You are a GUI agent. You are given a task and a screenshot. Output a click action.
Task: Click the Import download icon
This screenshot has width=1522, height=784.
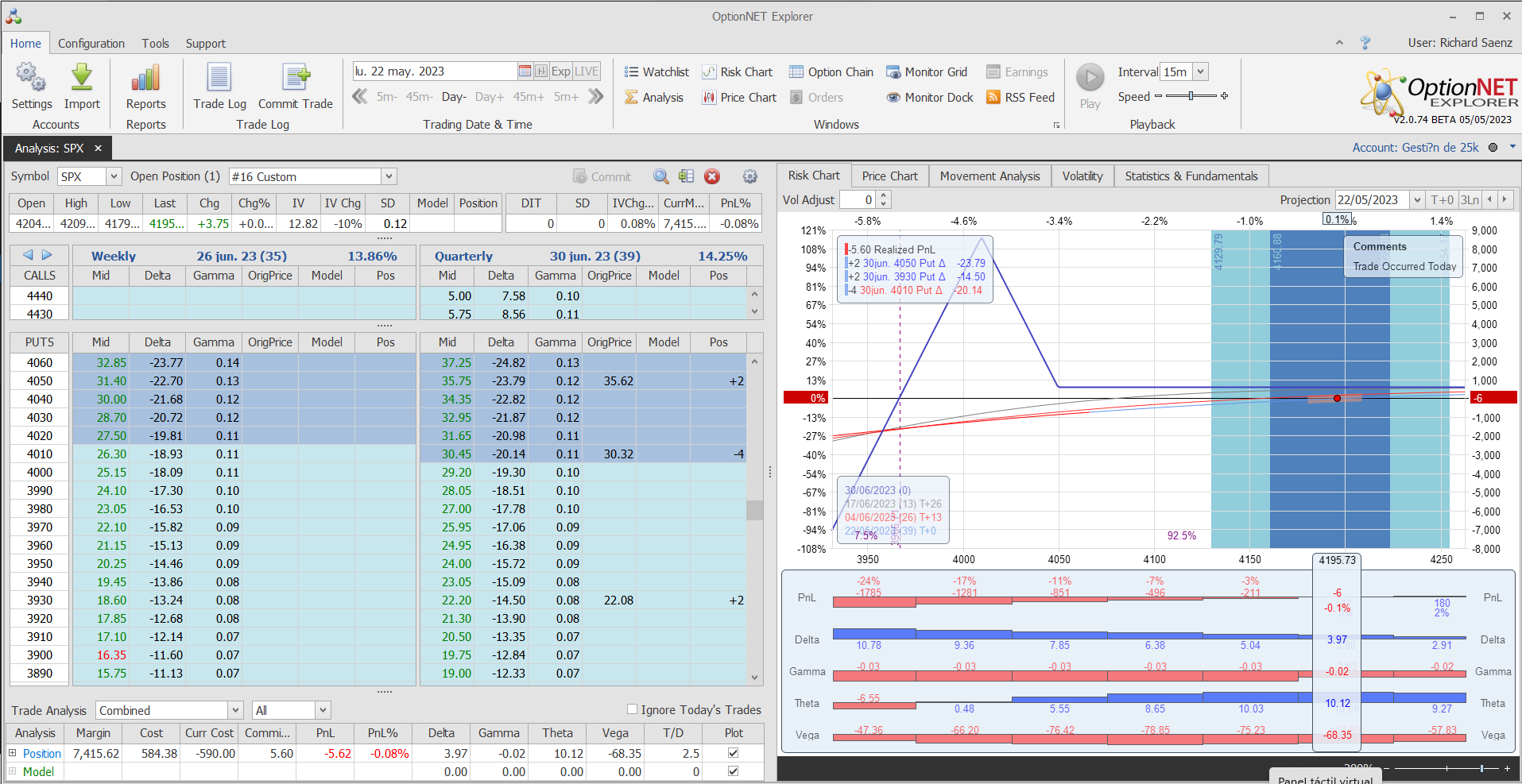click(x=82, y=78)
